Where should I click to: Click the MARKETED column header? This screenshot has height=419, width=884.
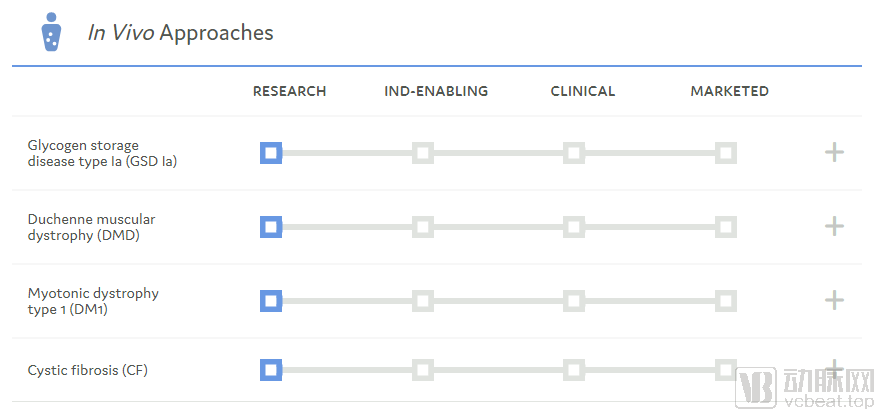tap(730, 91)
